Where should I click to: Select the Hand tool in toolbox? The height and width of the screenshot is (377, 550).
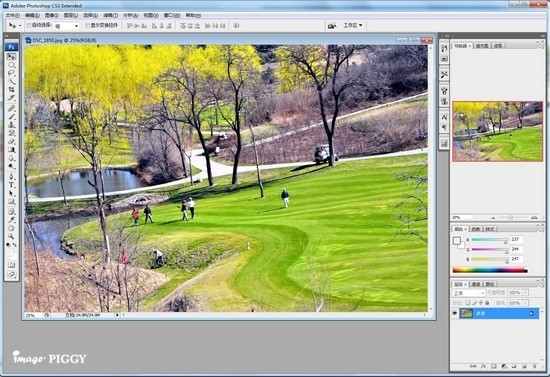pos(11,228)
